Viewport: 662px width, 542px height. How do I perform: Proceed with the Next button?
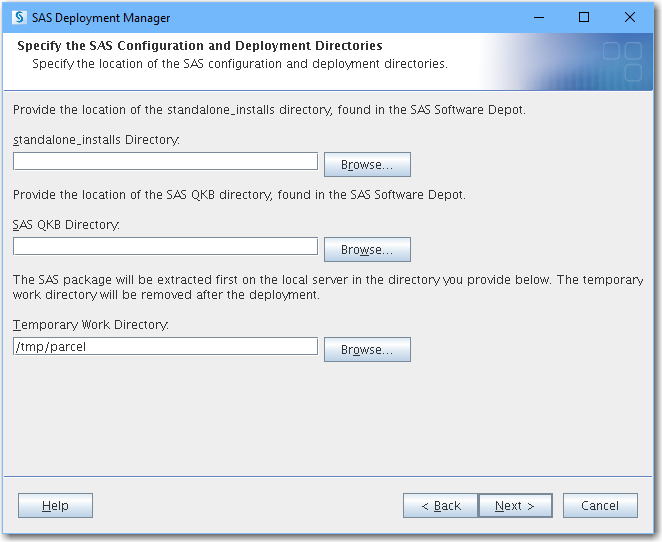click(514, 506)
